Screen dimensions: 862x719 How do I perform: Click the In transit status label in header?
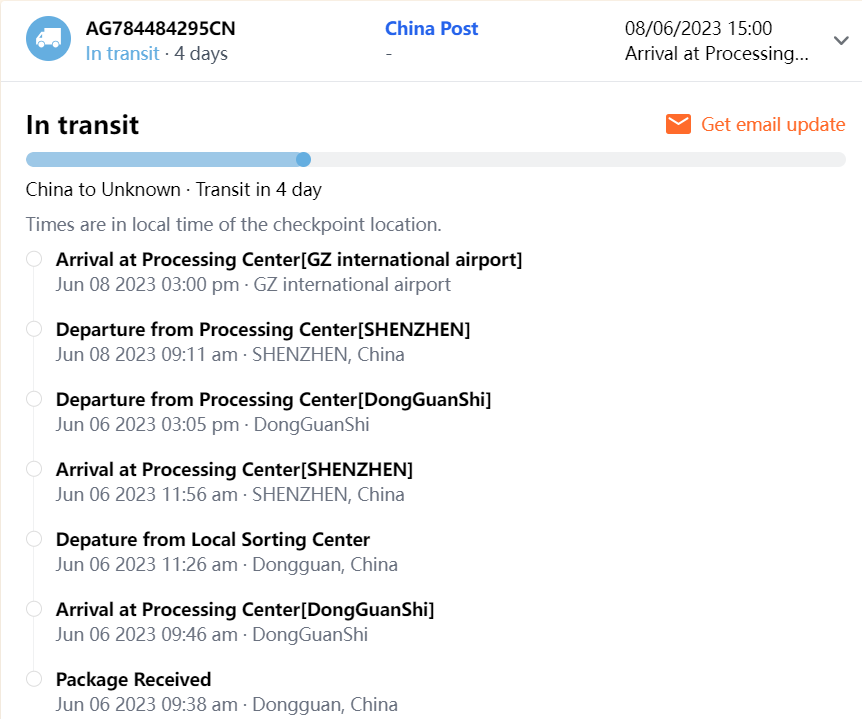point(122,53)
